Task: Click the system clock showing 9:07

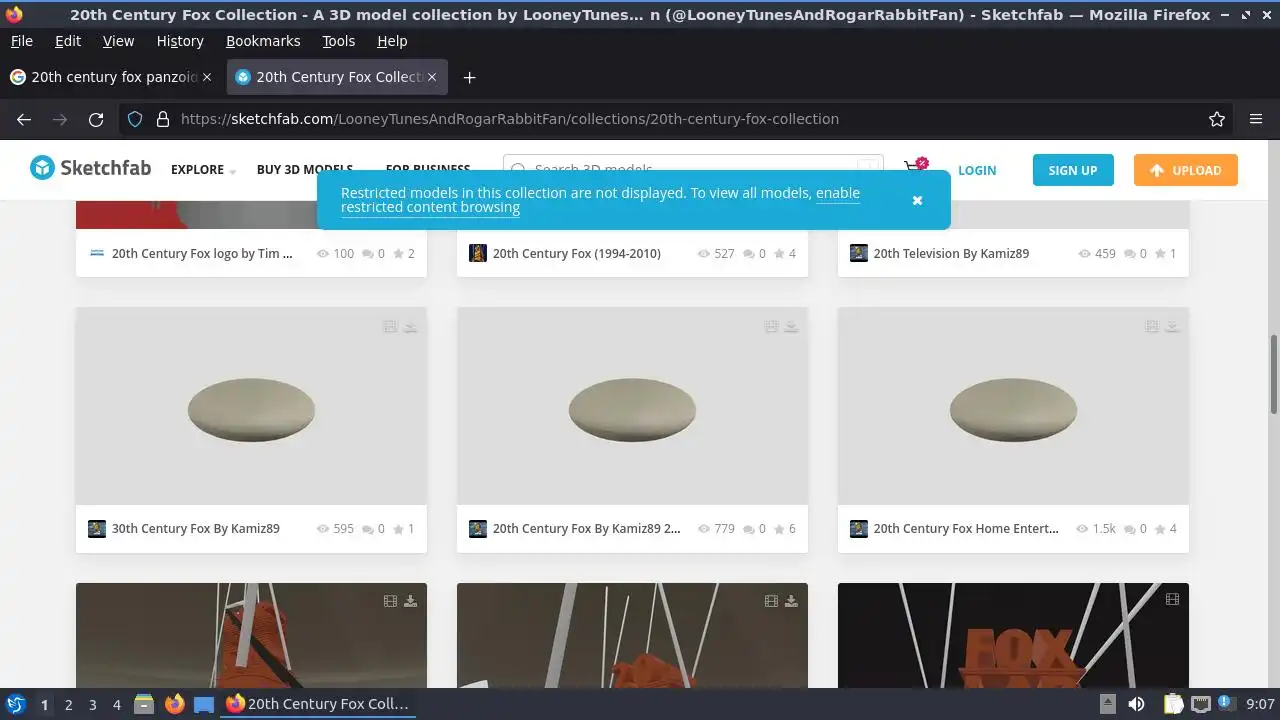Action: 1260,704
